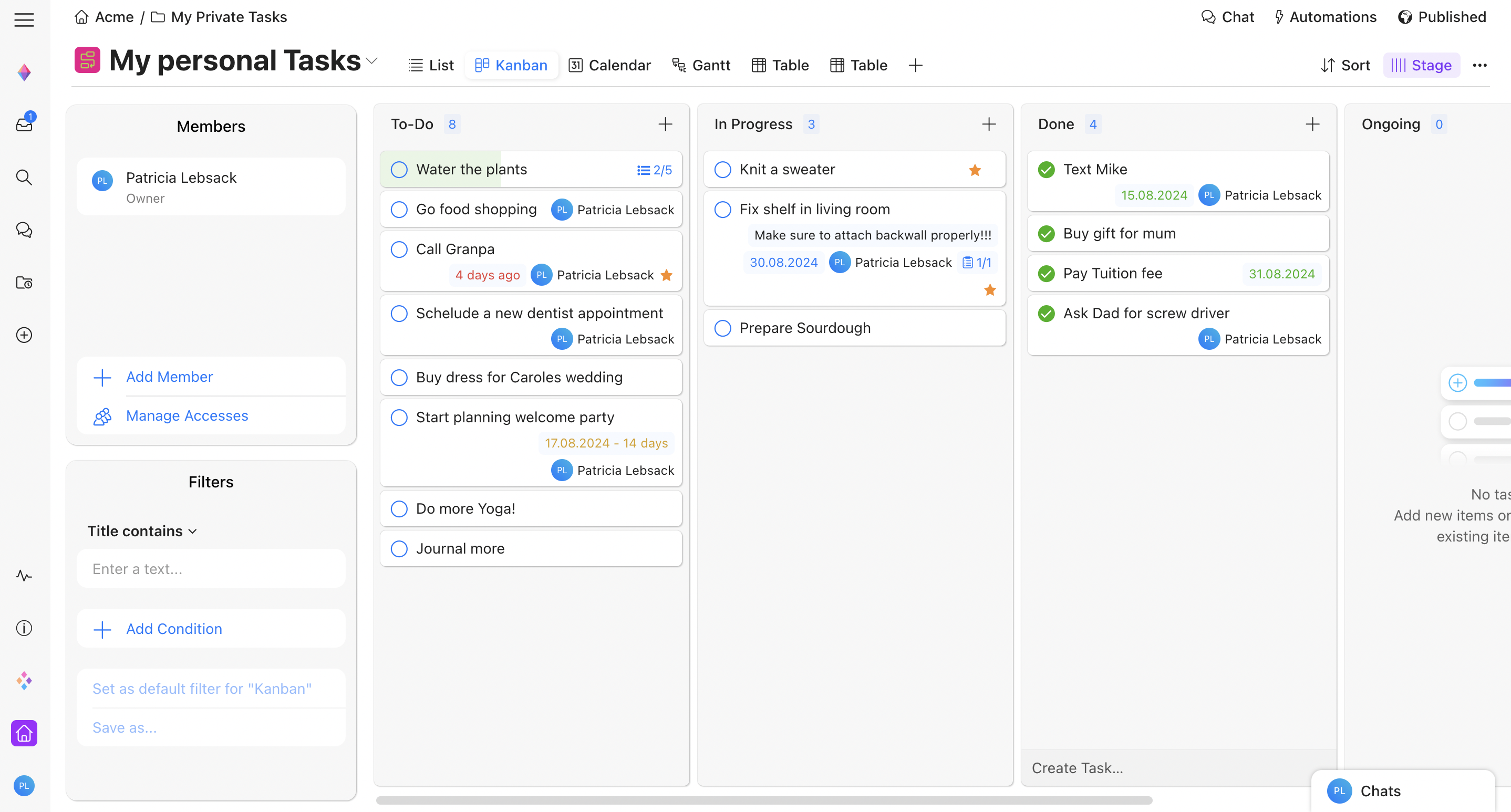Viewport: 1511px width, 812px height.
Task: Open the three-dots more options menu
Action: [x=1479, y=65]
